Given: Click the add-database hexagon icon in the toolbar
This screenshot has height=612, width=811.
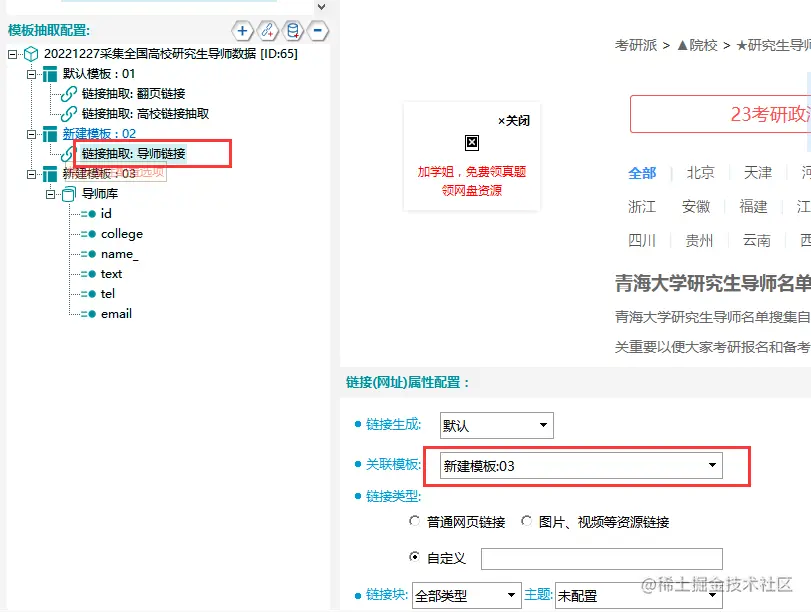Looking at the screenshot, I should tap(294, 31).
